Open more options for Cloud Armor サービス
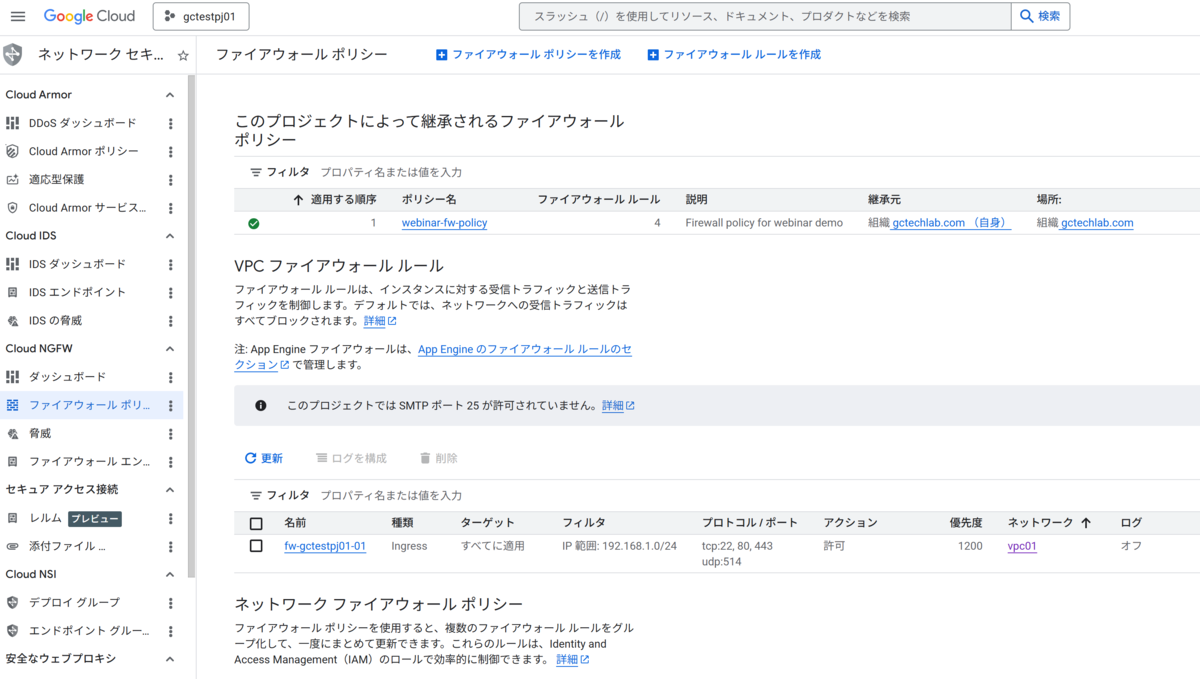The height and width of the screenshot is (679, 1200). tap(170, 208)
